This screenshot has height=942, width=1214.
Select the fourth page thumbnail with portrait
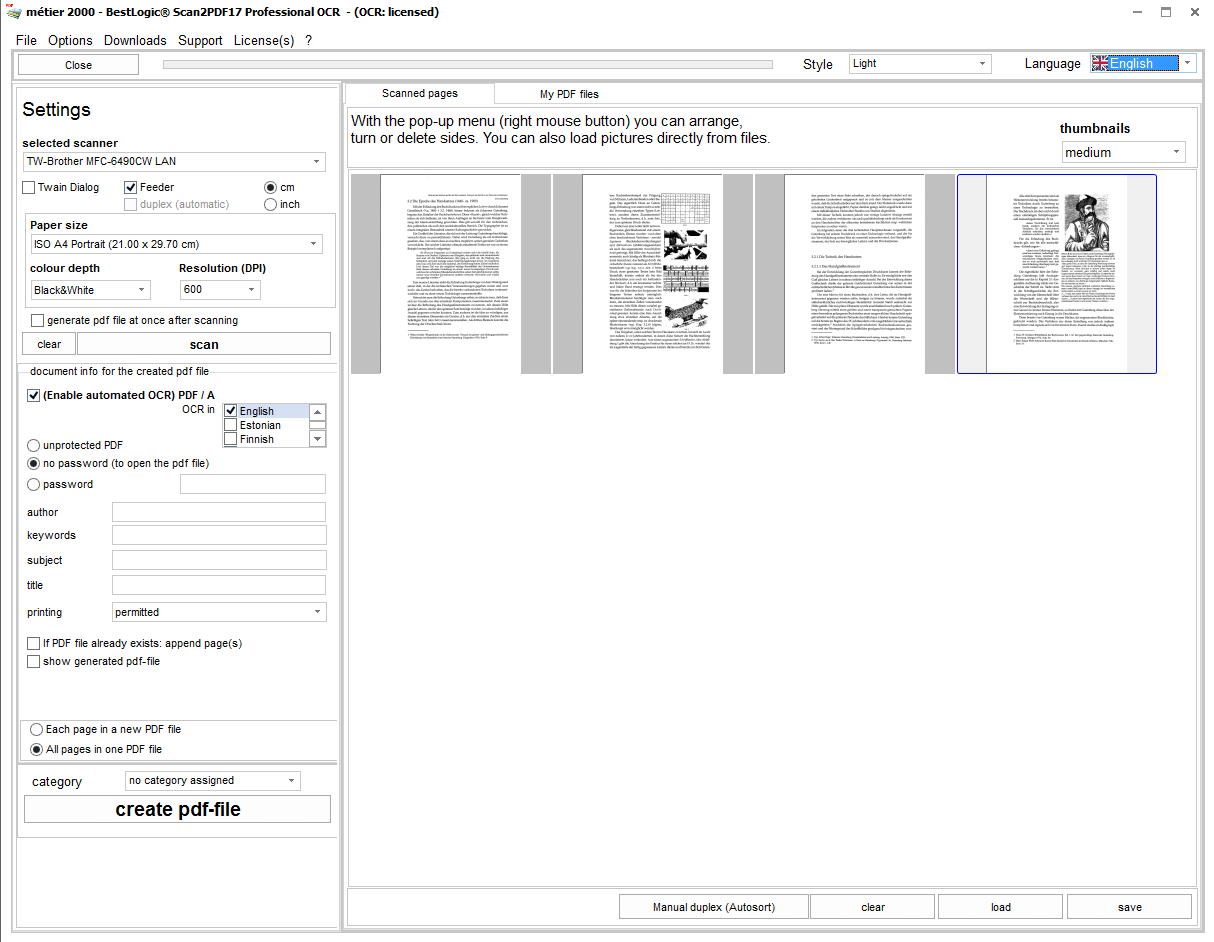pyautogui.click(x=1056, y=274)
